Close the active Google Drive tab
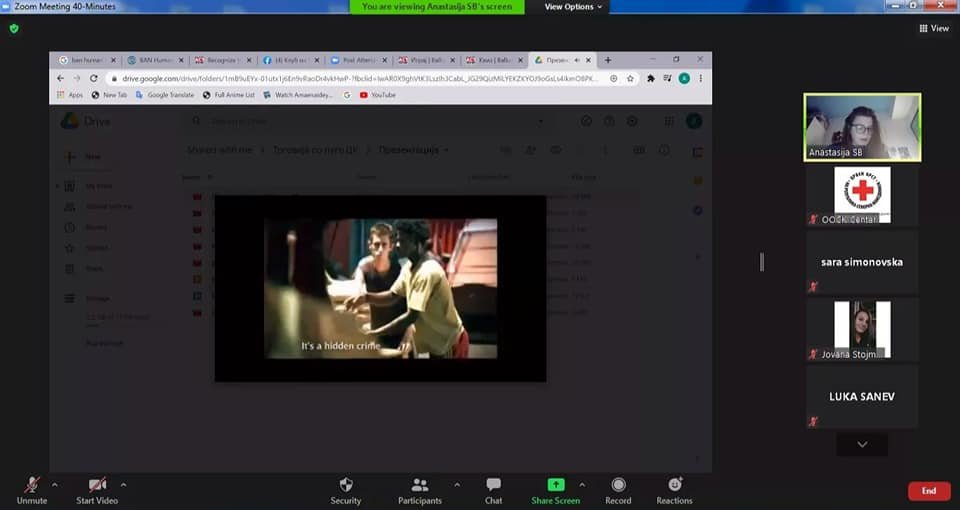The height and width of the screenshot is (510, 960). [588, 60]
